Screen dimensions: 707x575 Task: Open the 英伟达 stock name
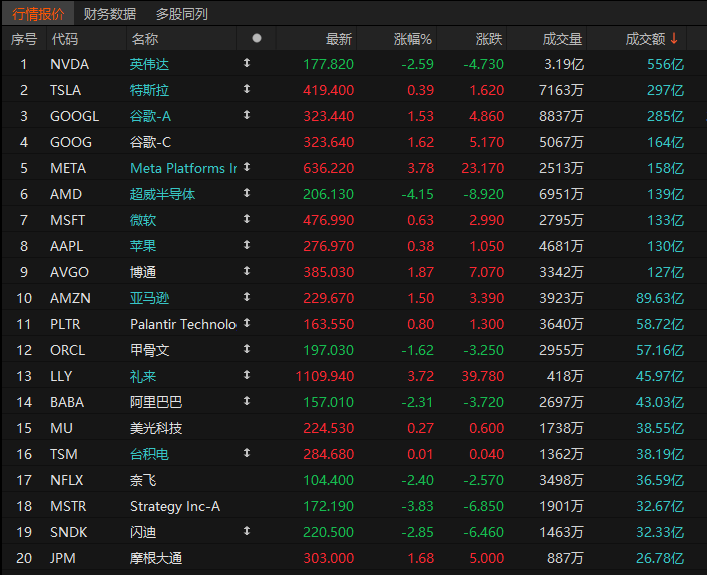pyautogui.click(x=149, y=64)
